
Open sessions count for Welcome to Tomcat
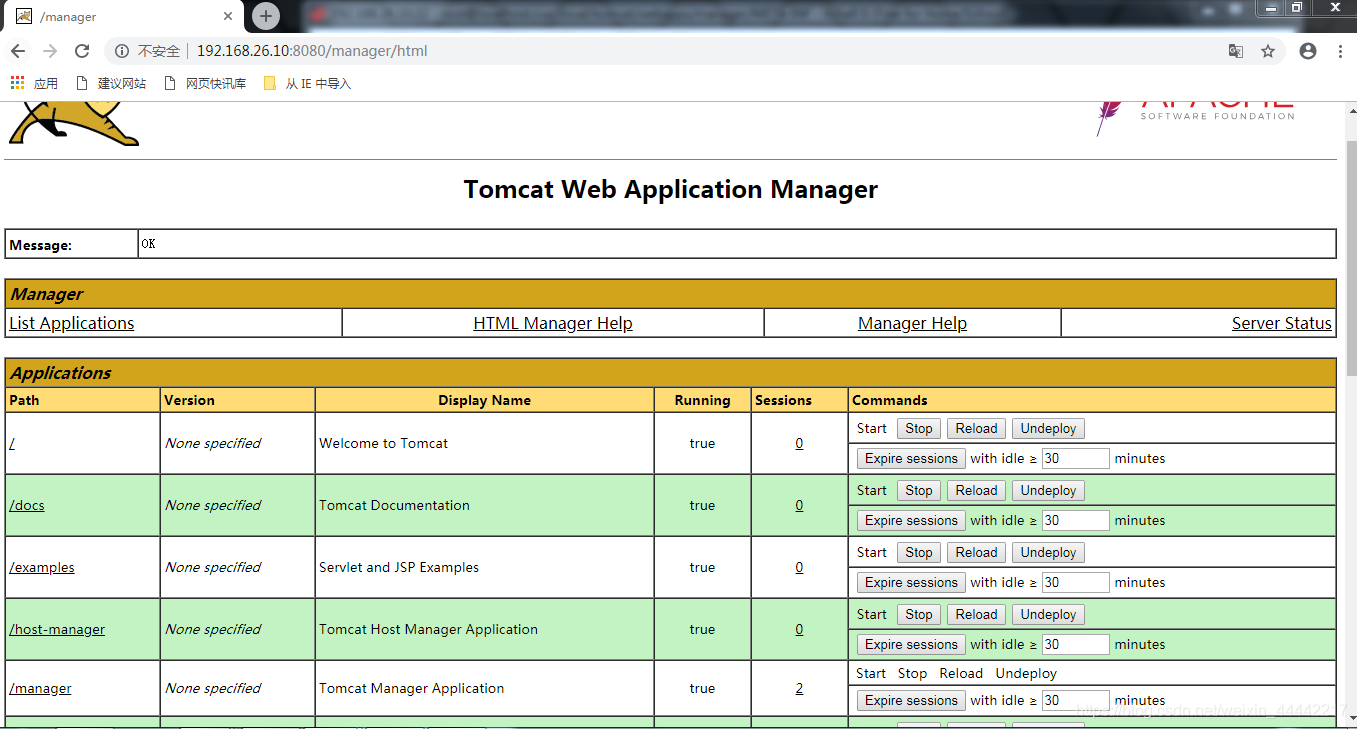pyautogui.click(x=799, y=443)
